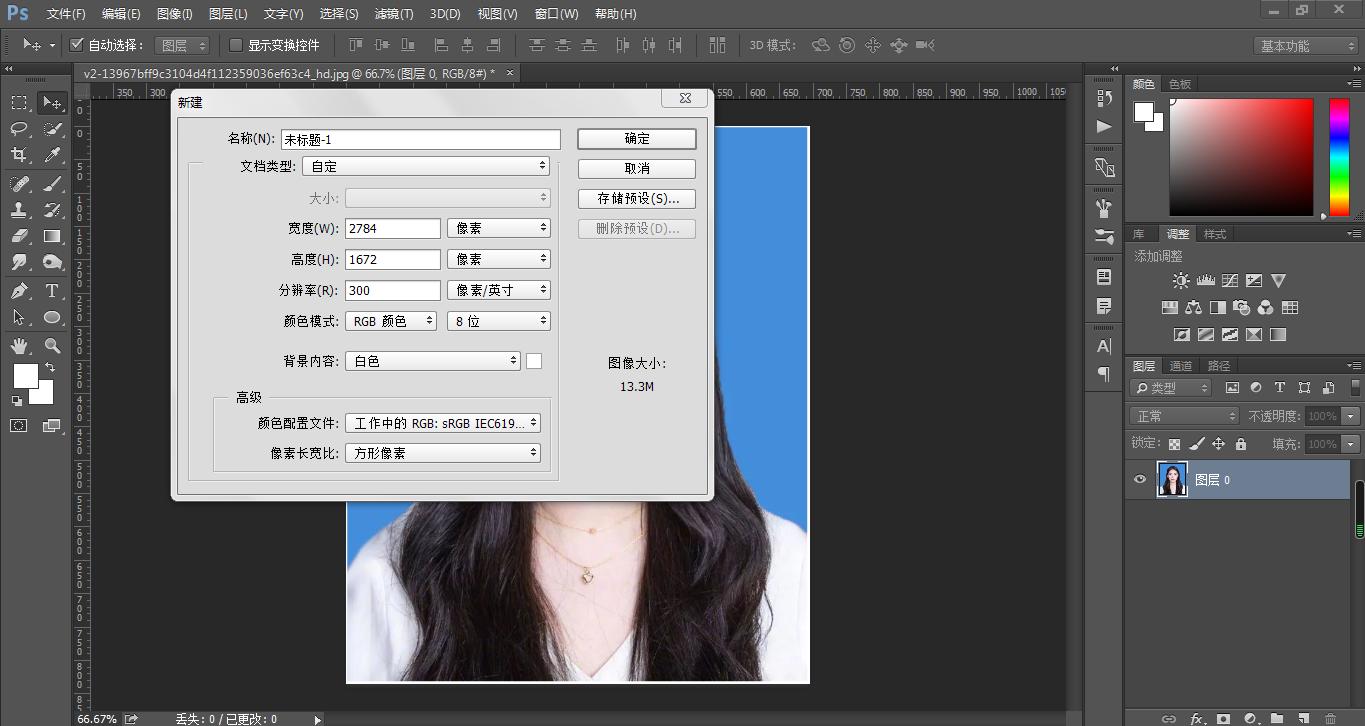
Task: Enable the 显示变换控件 checkbox
Action: [x=236, y=45]
